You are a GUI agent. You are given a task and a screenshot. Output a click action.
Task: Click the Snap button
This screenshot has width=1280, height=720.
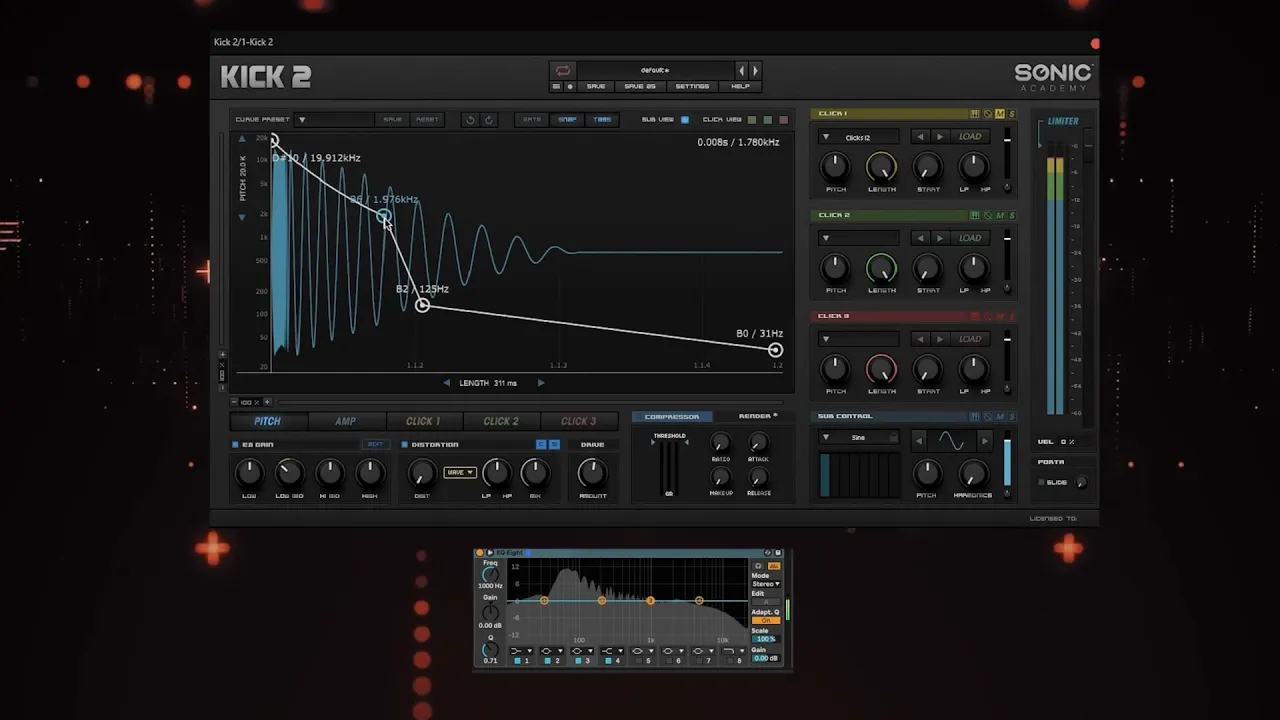[568, 120]
